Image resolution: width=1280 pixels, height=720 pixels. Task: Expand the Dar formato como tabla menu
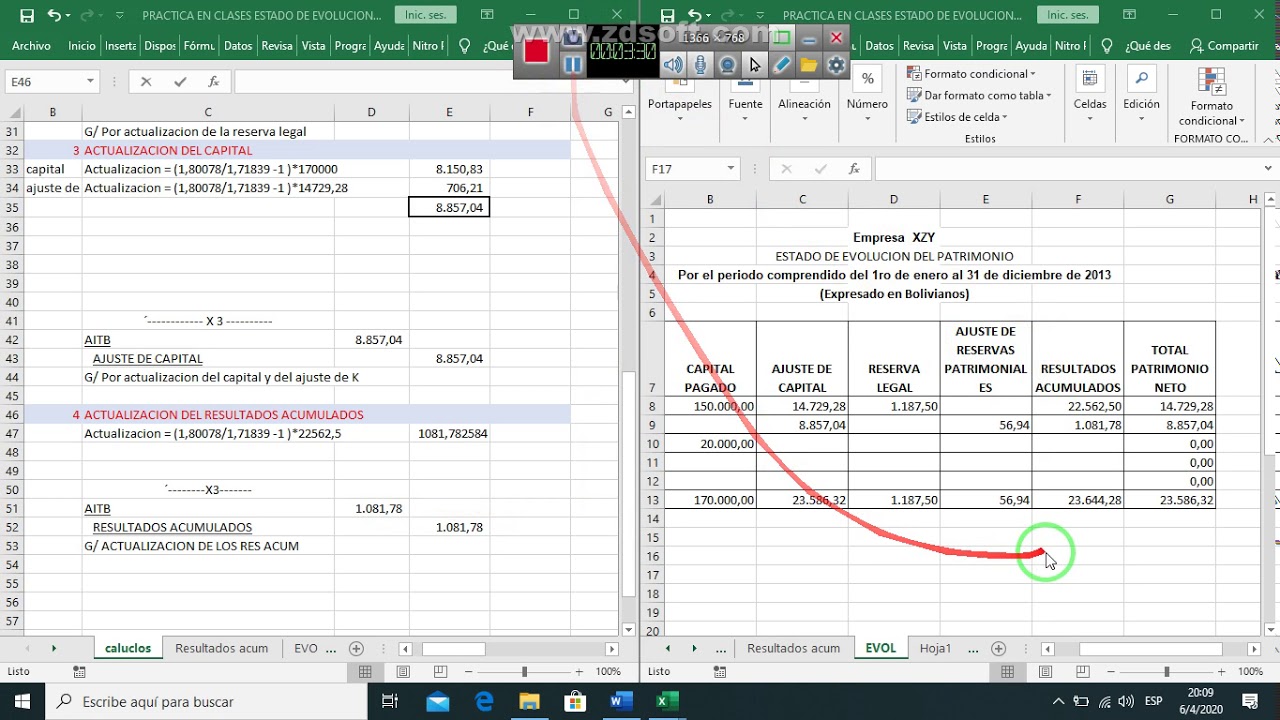pyautogui.click(x=979, y=95)
